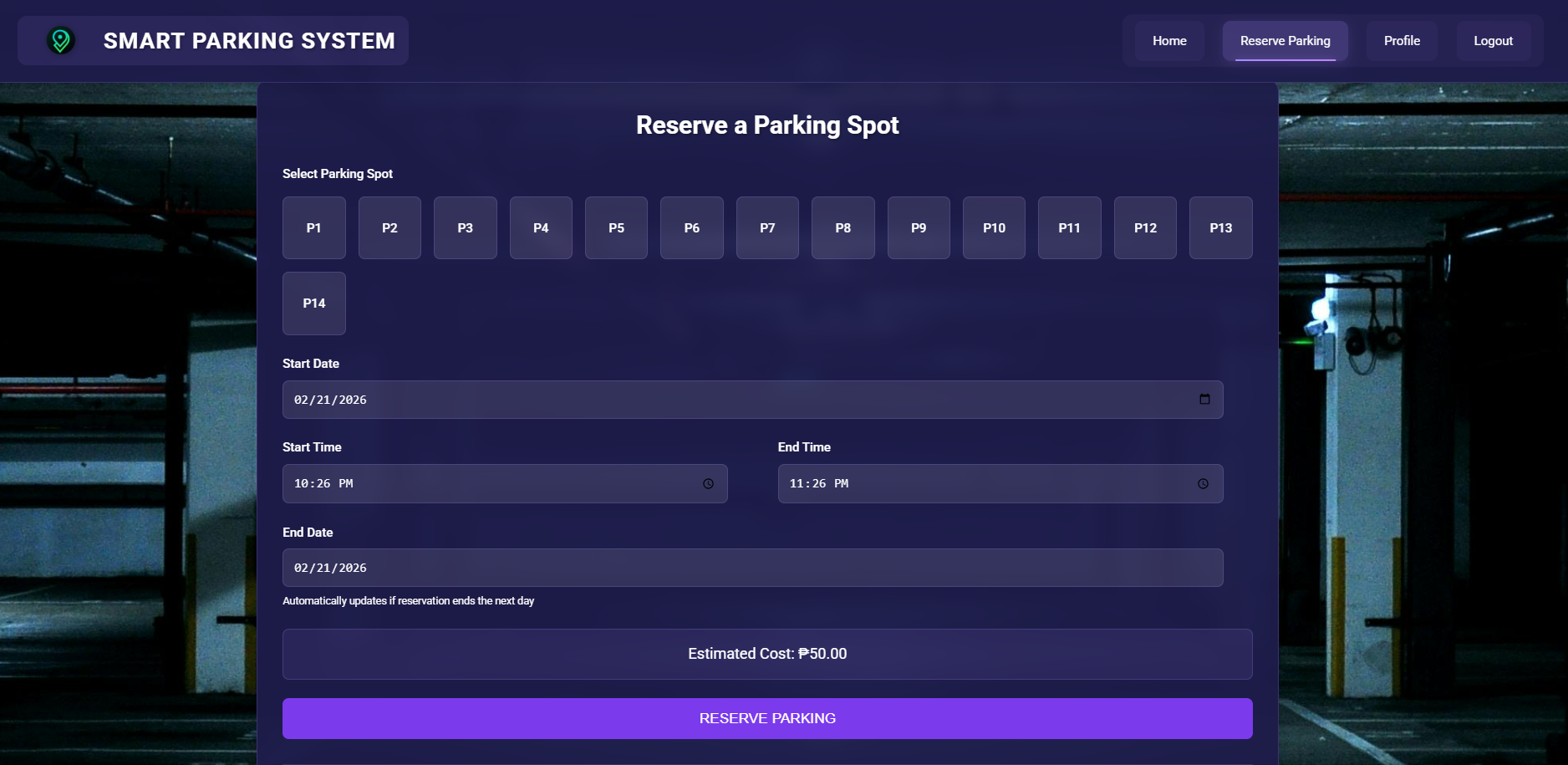Pick parking spot P10
Screen dimensions: 1568x765
(x=994, y=227)
